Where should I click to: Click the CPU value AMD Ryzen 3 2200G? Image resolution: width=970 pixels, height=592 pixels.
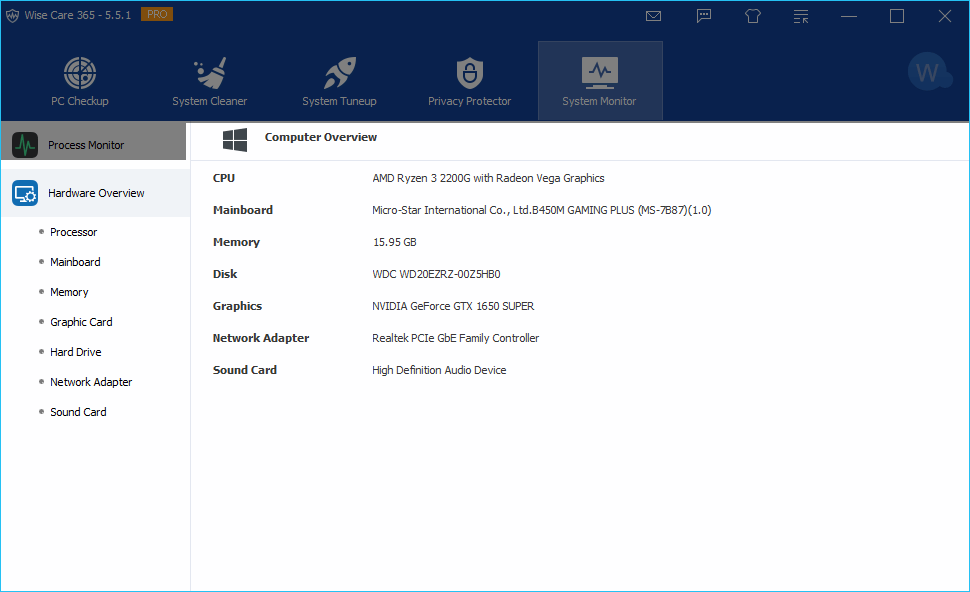pyautogui.click(x=488, y=178)
